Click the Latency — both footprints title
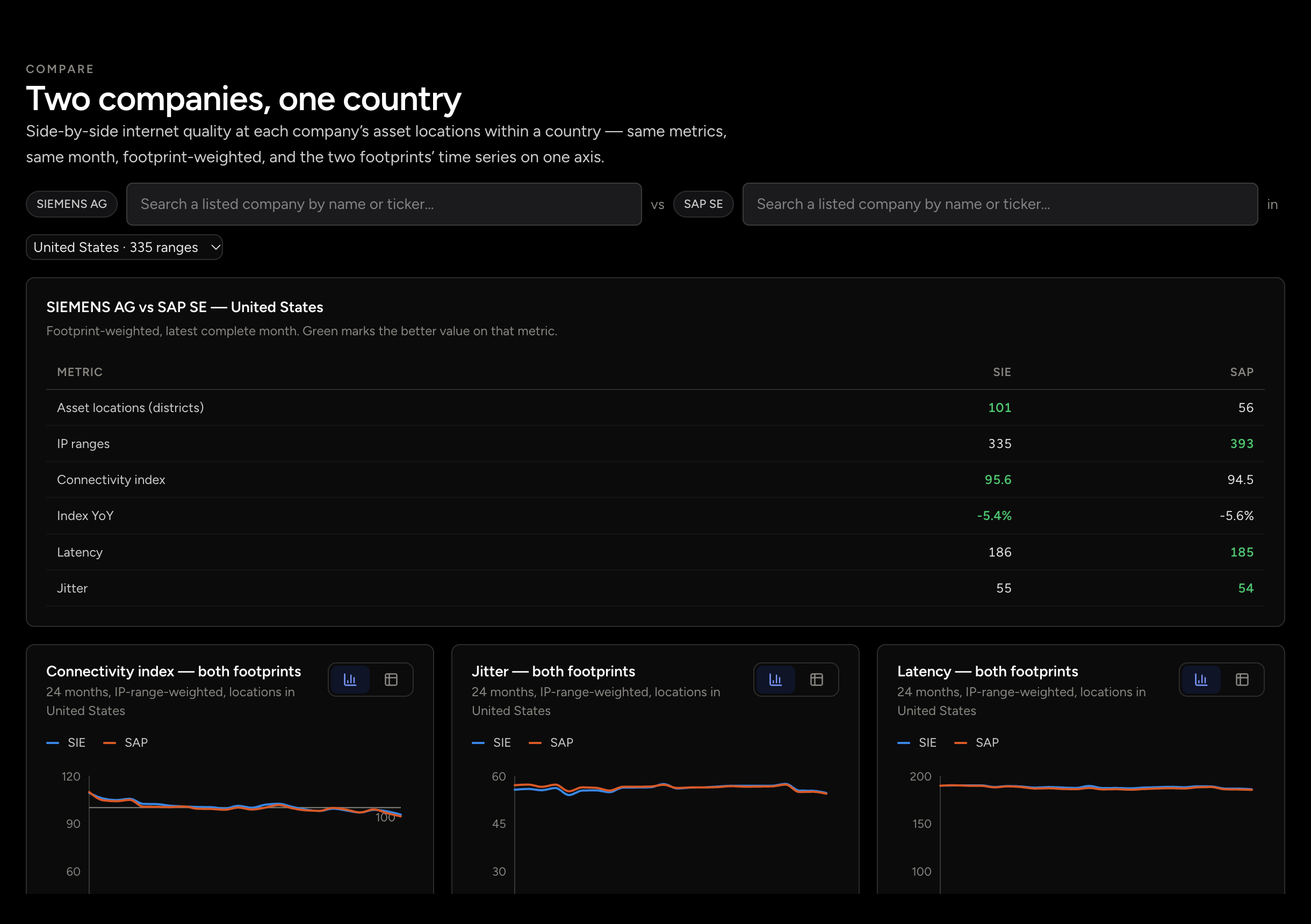 point(988,672)
